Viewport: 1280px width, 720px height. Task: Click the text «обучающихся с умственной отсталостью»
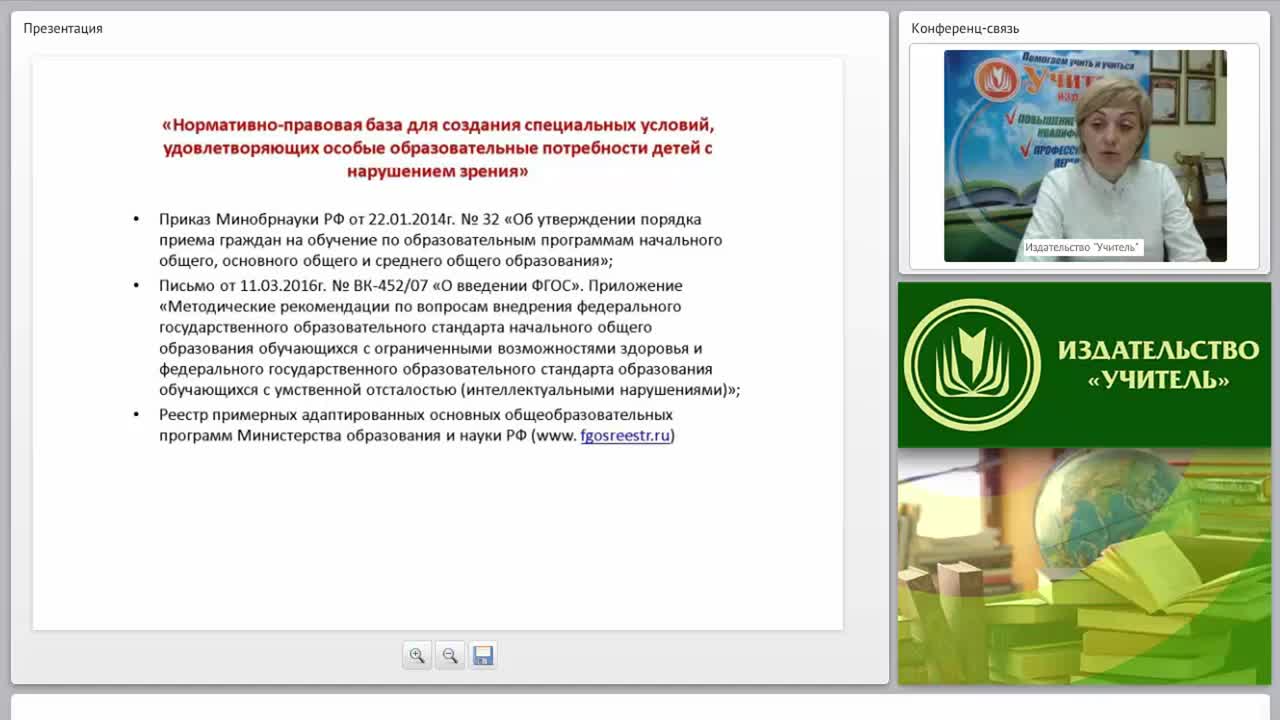308,390
